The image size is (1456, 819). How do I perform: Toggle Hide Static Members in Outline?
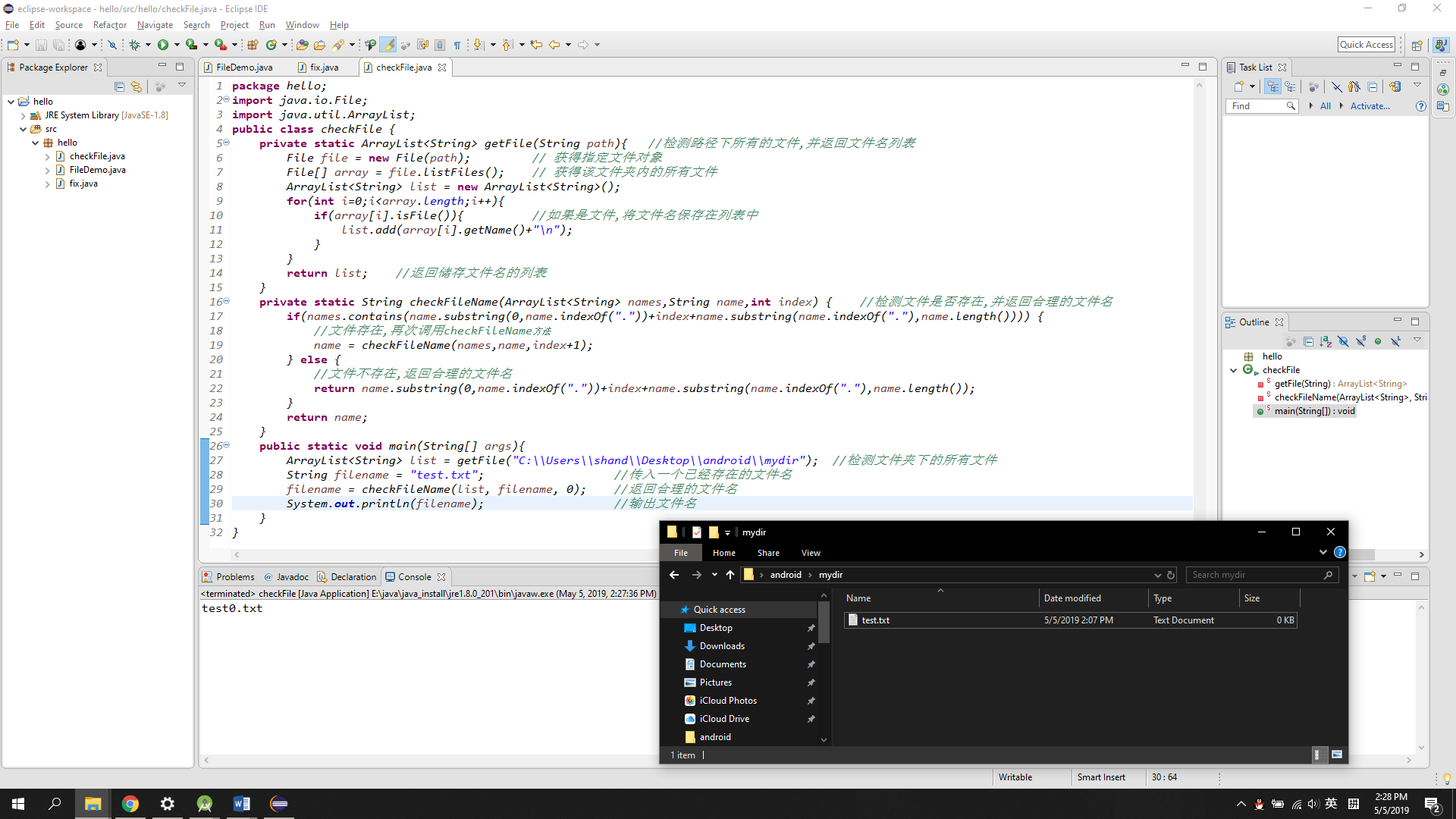pyautogui.click(x=1360, y=341)
